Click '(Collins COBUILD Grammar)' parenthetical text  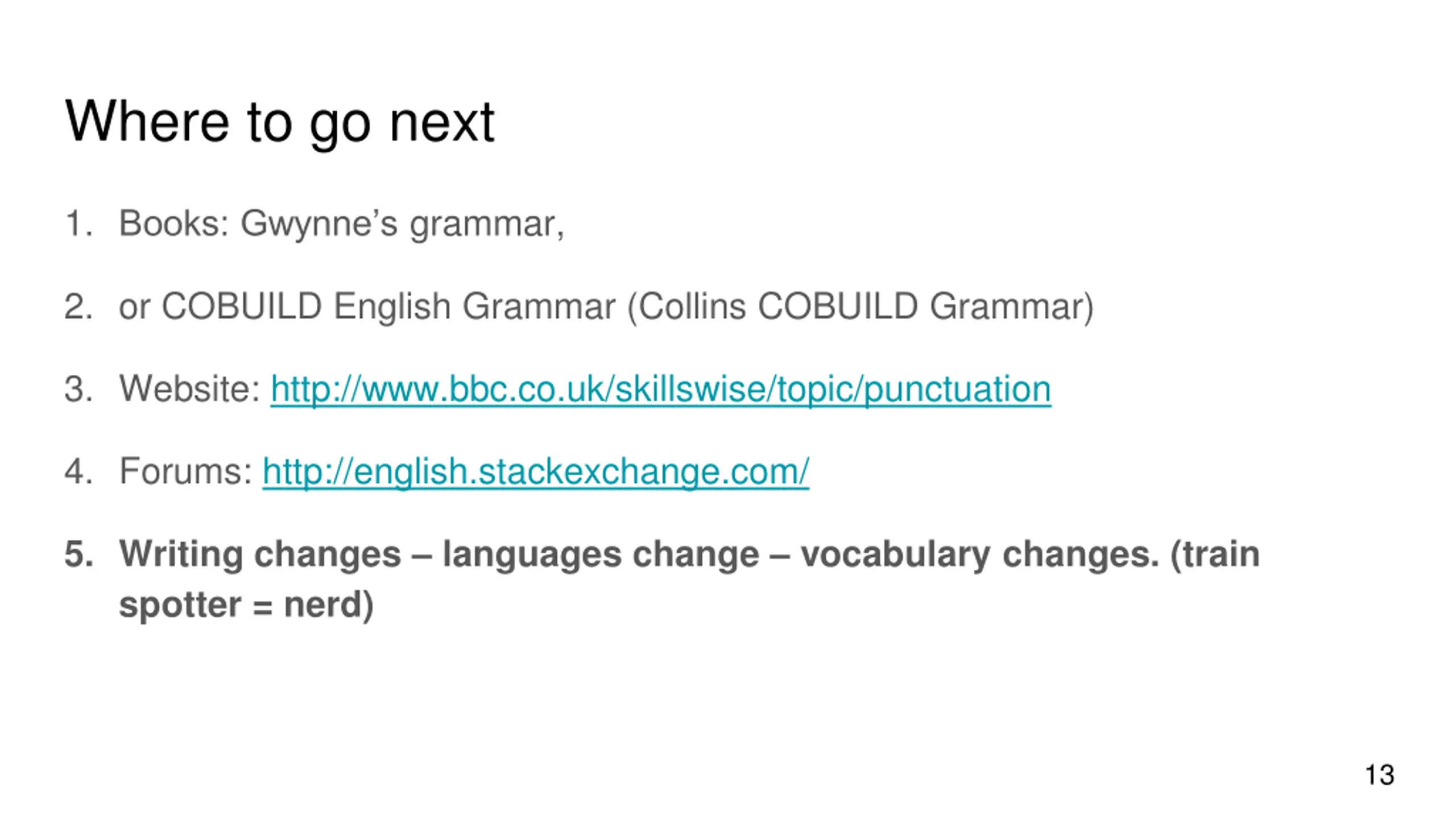coord(860,307)
